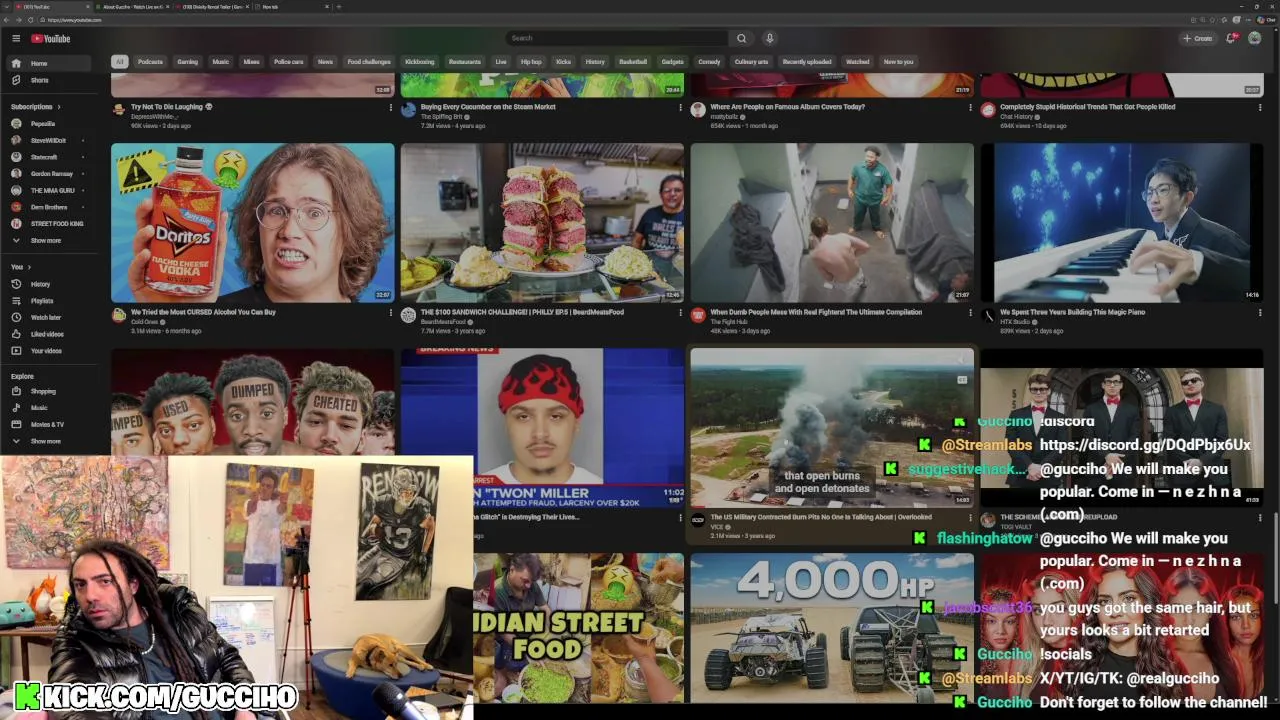
Task: Open the Statecraft subscription channel
Action: [x=48, y=157]
